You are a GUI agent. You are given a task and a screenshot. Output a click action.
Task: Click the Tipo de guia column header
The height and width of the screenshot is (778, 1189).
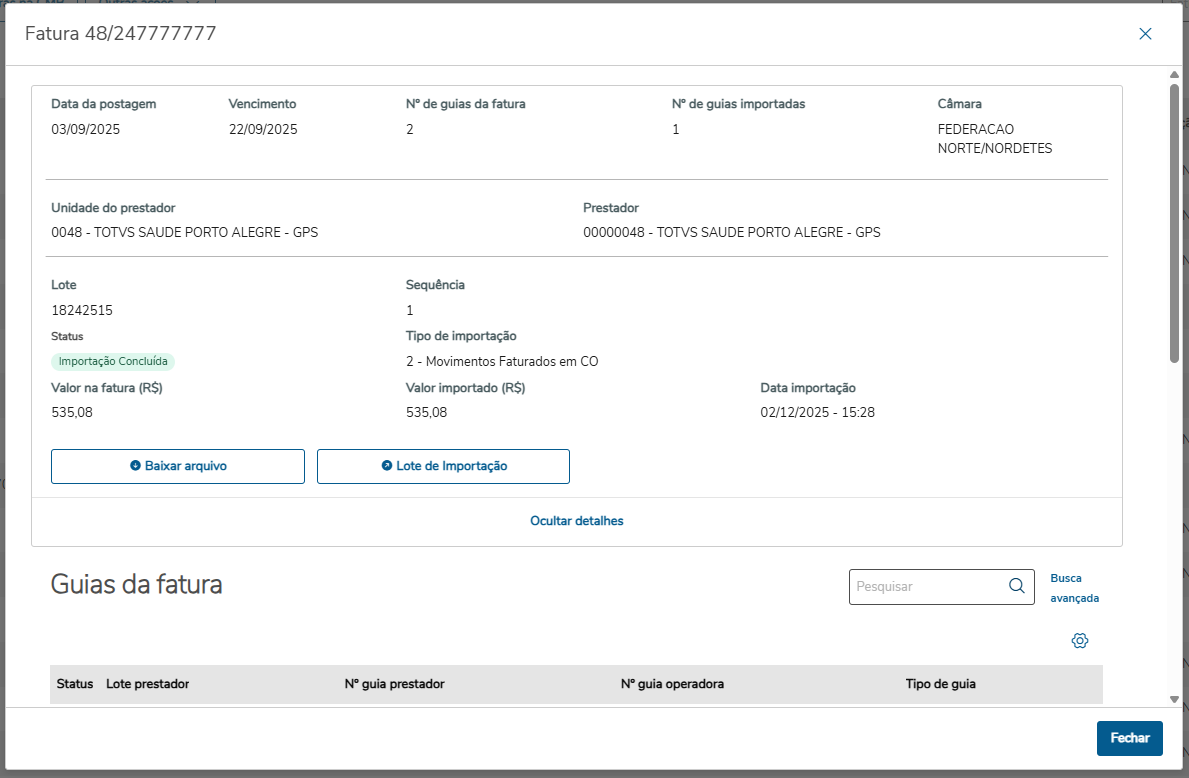pos(940,684)
